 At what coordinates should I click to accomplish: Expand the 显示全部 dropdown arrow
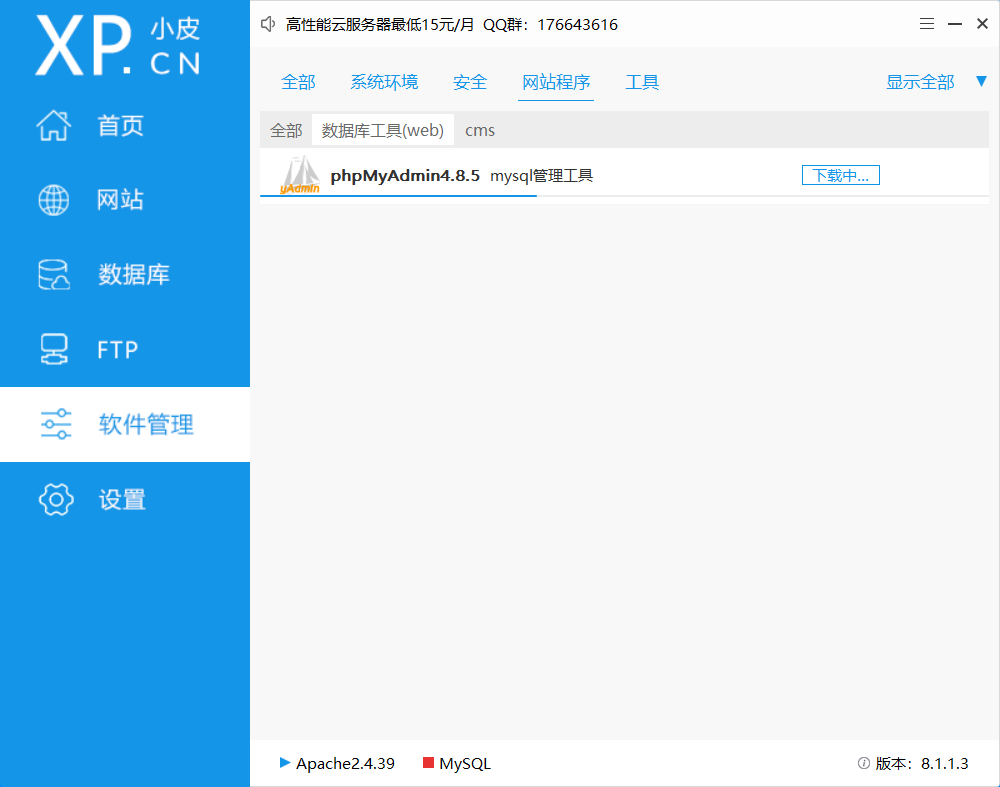coord(982,81)
